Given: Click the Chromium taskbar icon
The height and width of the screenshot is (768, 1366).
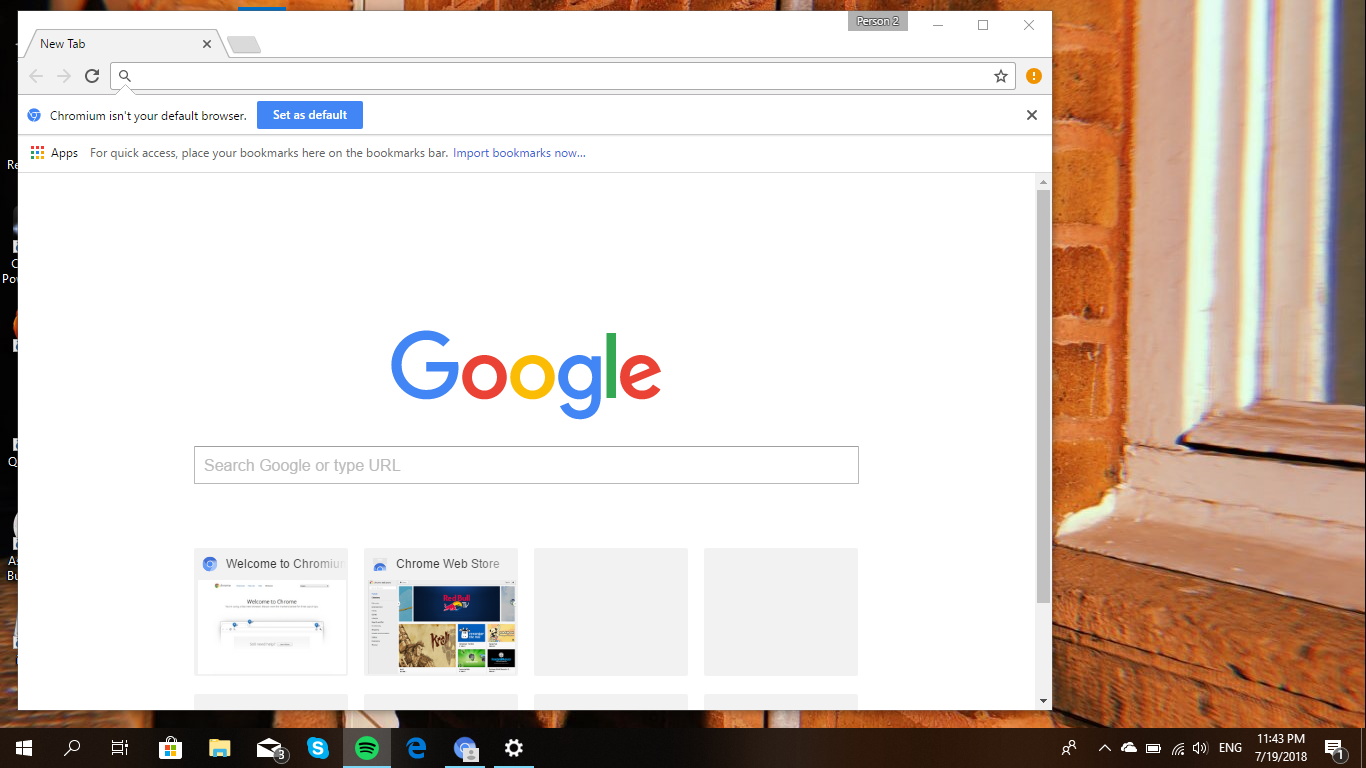Looking at the screenshot, I should (x=465, y=747).
